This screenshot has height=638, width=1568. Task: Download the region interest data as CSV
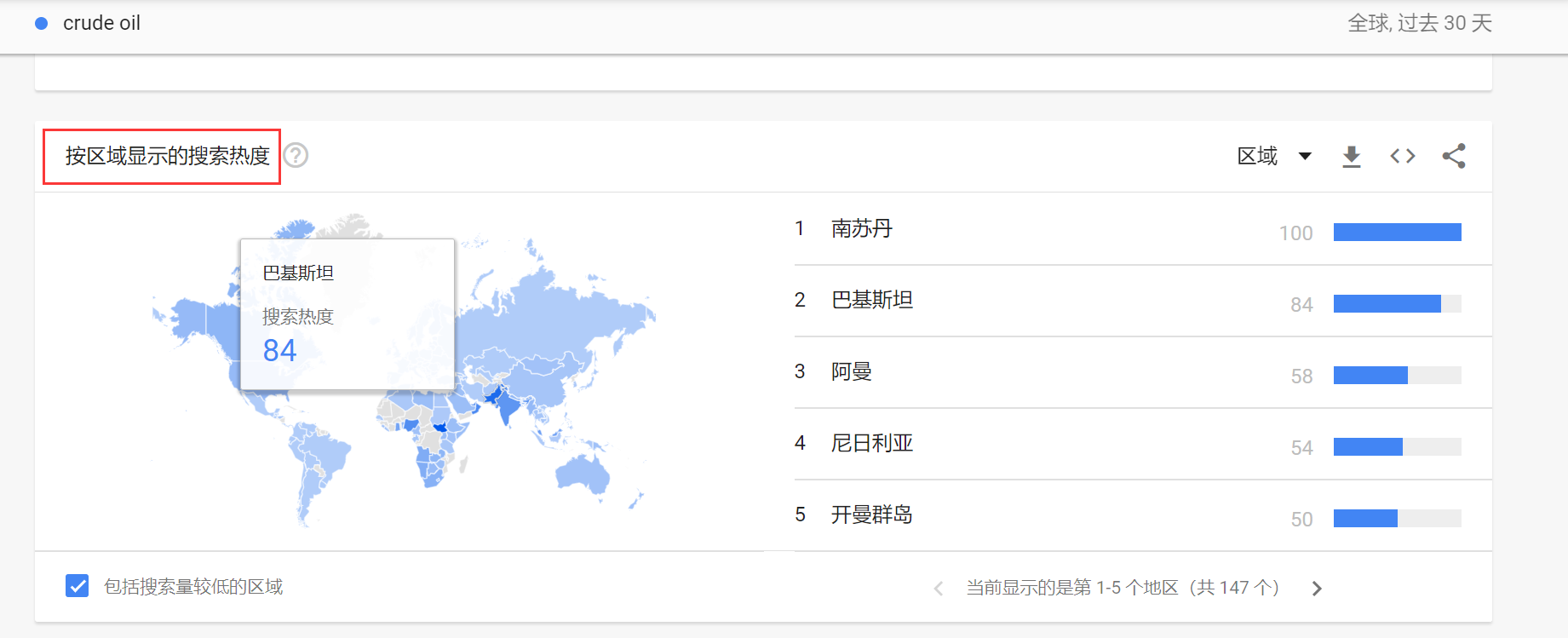click(1351, 156)
